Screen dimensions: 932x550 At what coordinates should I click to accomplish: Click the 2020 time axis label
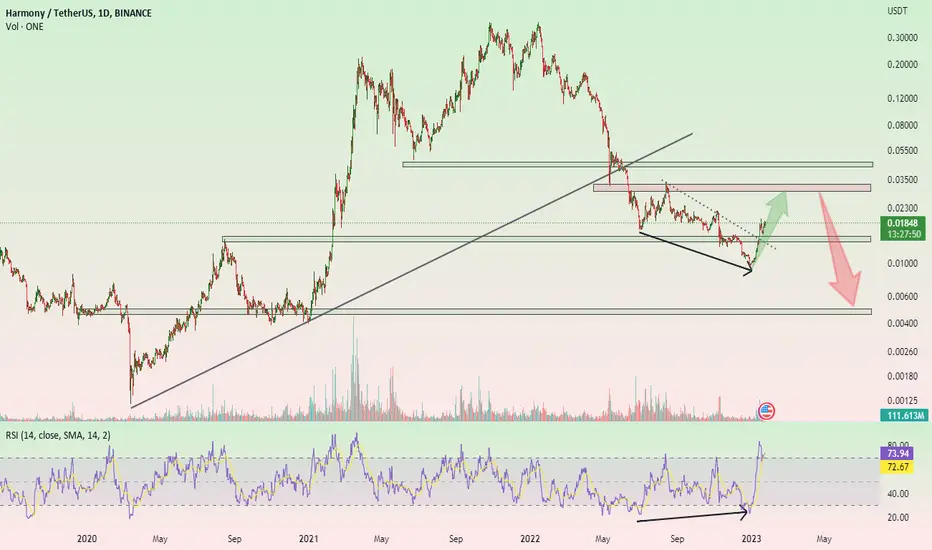87,539
